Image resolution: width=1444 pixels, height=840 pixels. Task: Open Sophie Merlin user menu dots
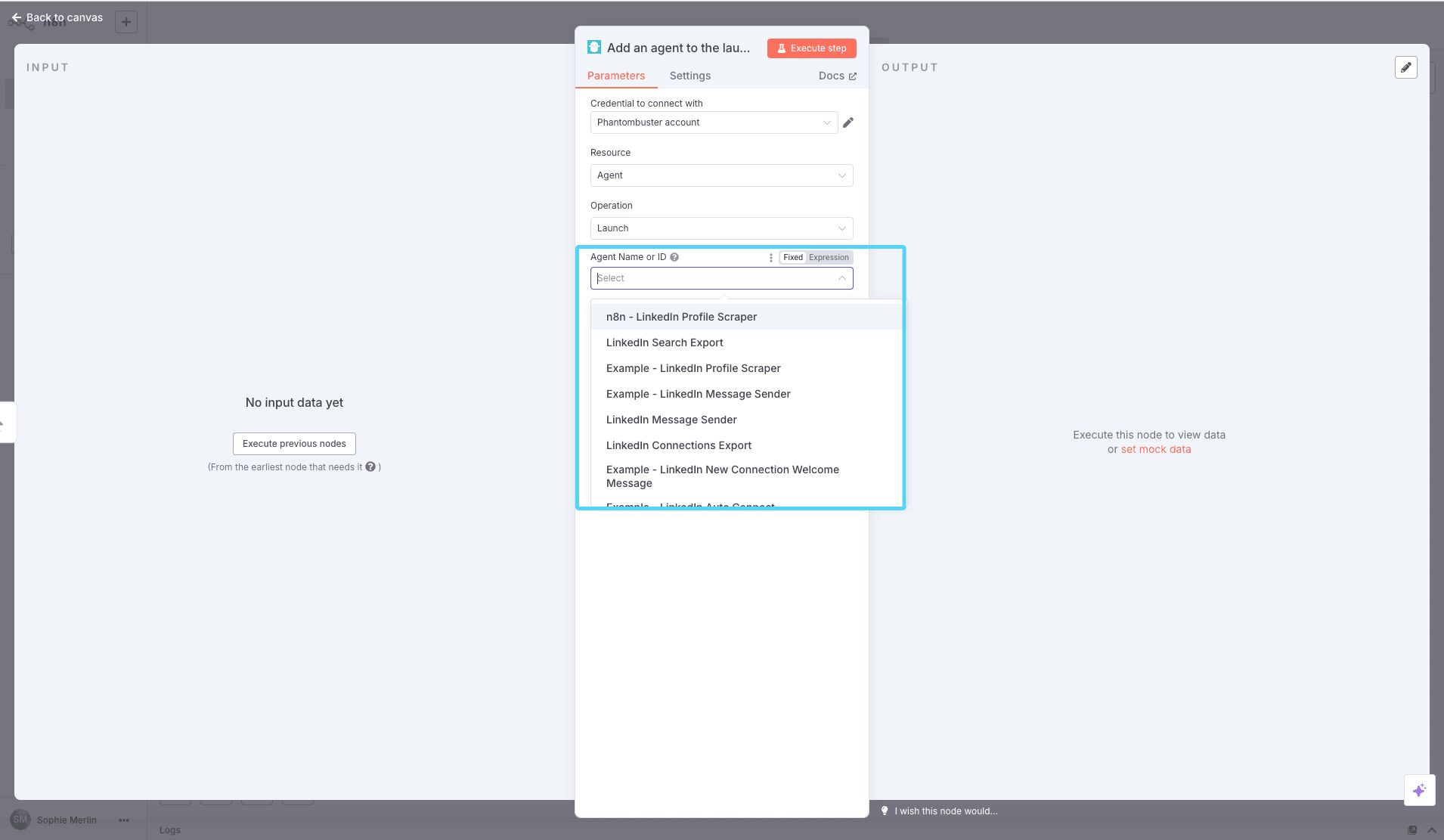point(124,820)
